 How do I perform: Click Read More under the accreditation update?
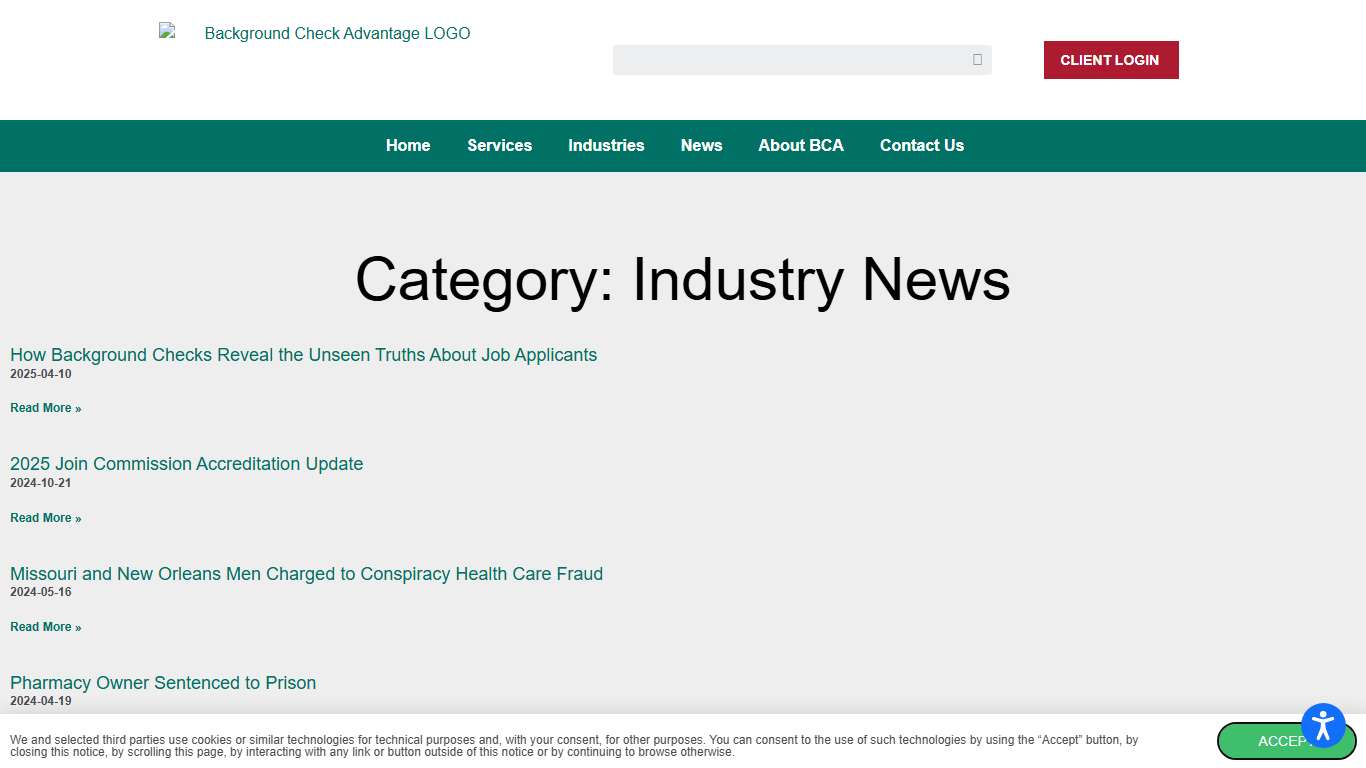(45, 517)
